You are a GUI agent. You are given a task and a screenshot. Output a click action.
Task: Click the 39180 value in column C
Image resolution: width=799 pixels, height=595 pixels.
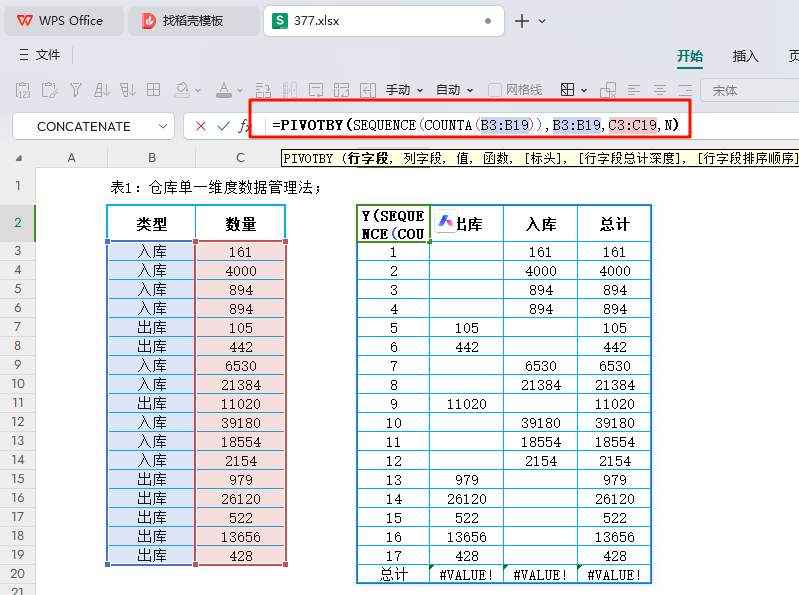point(241,423)
